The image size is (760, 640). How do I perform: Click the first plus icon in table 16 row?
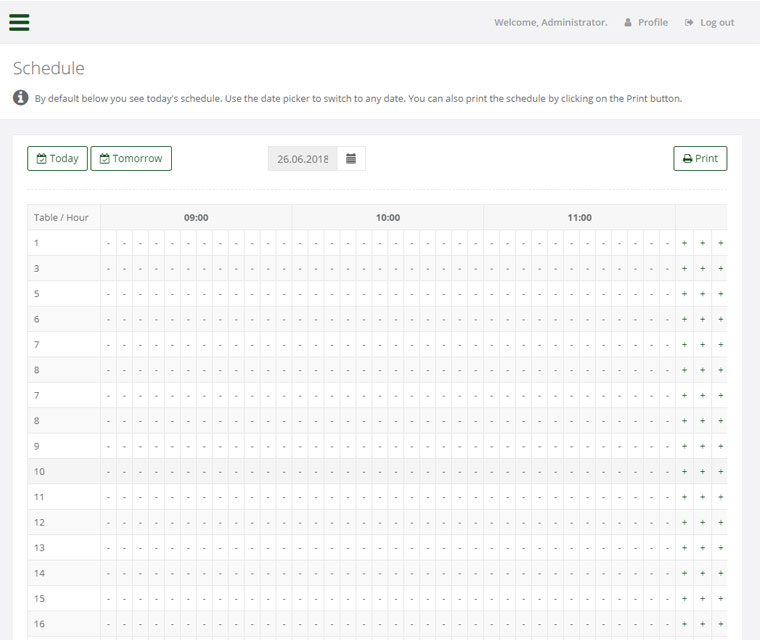pos(684,624)
